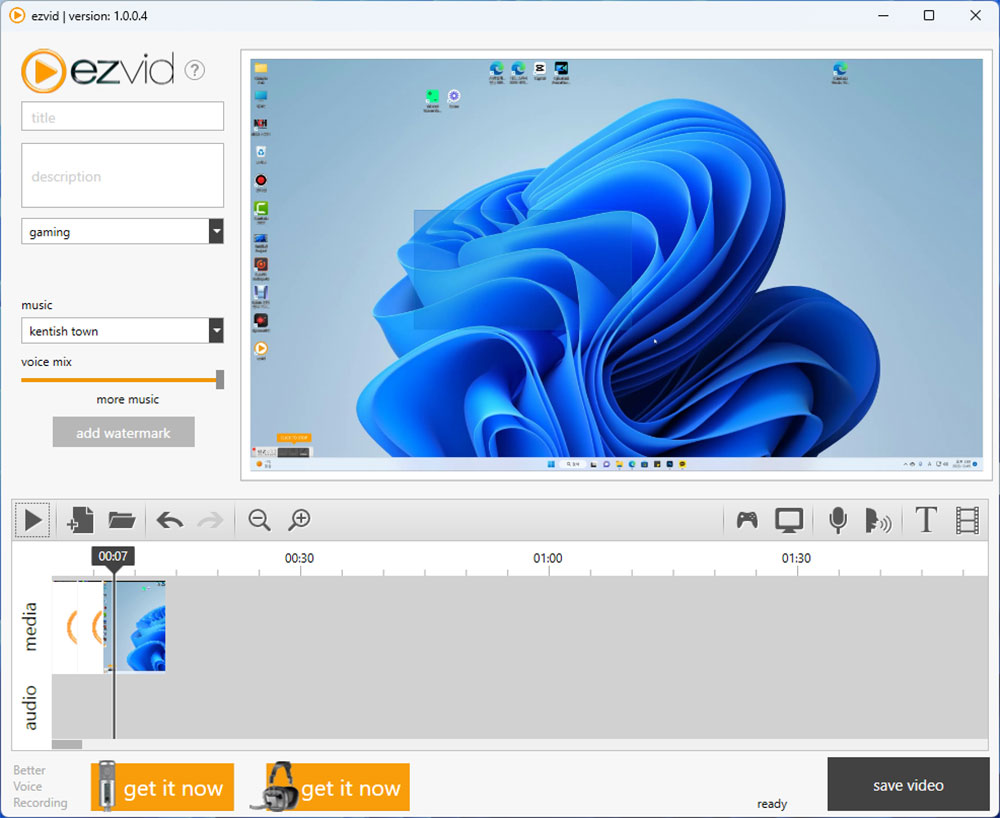The height and width of the screenshot is (818, 1000).
Task: Expand the kentish town music dropdown
Action: [x=216, y=331]
